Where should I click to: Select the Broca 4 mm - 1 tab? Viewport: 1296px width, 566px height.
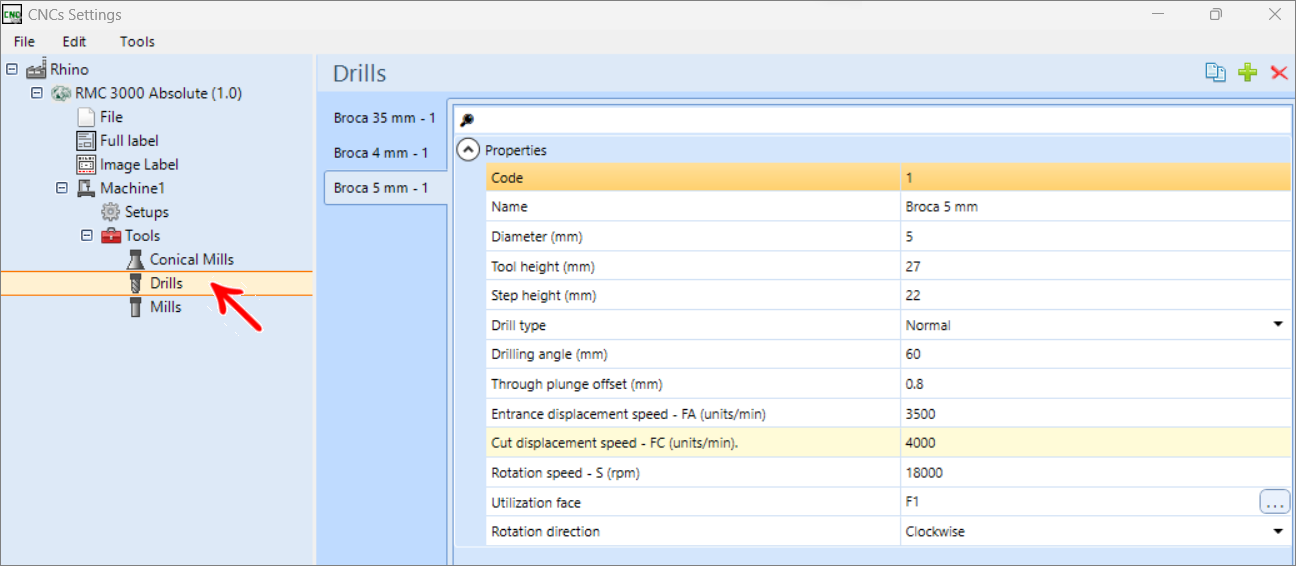[x=381, y=153]
